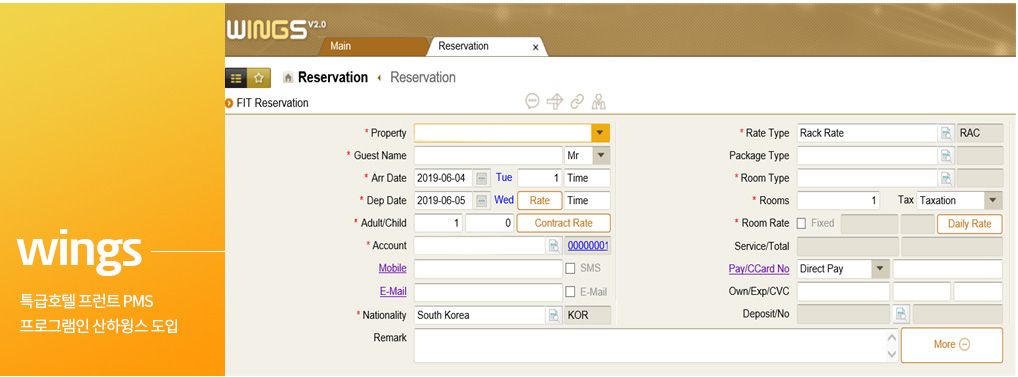The image size is (1018, 377).
Task: Expand the Property dropdown
Action: click(x=601, y=133)
